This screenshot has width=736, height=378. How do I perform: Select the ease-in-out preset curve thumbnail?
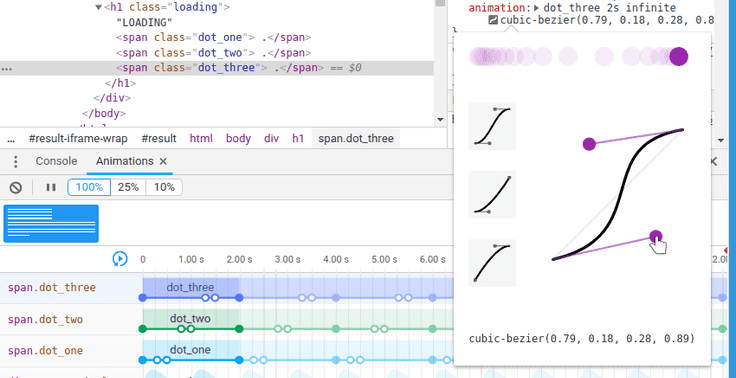tap(492, 126)
